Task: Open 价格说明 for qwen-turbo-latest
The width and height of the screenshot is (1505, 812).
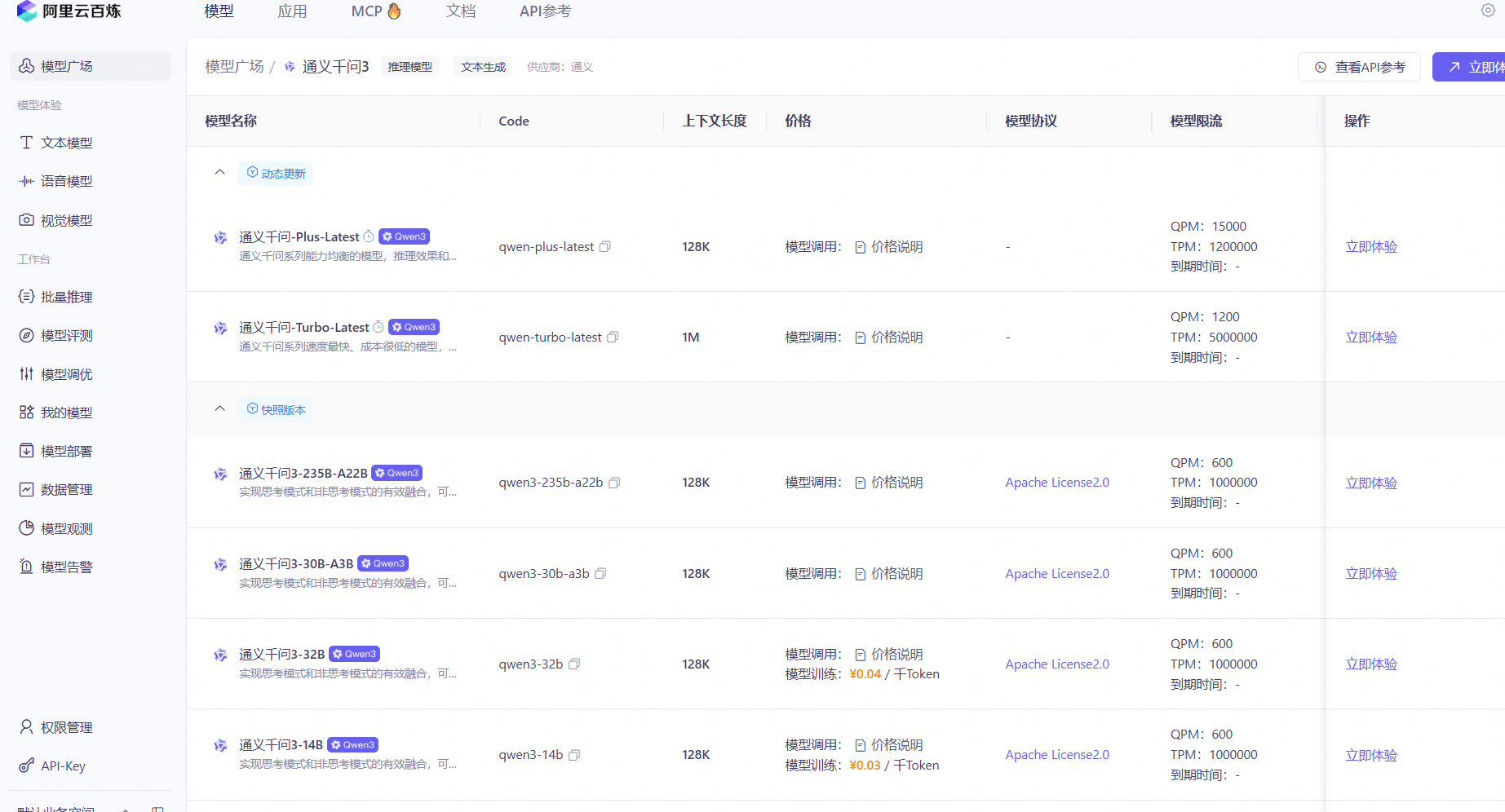Action: [x=889, y=338]
